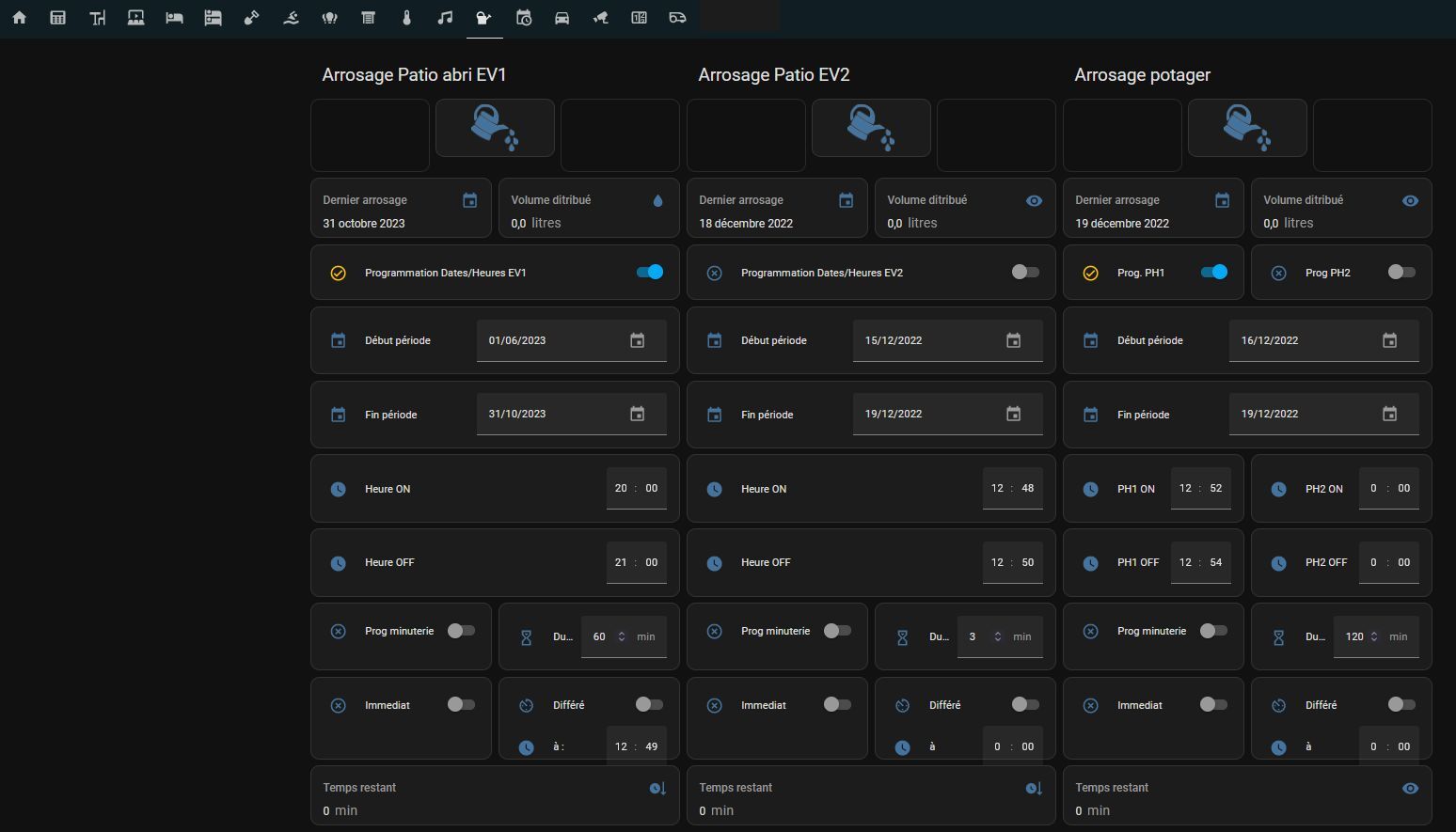Image resolution: width=1456 pixels, height=832 pixels.
Task: Toggle the EV1 Immediat watering switch
Action: coord(461,705)
